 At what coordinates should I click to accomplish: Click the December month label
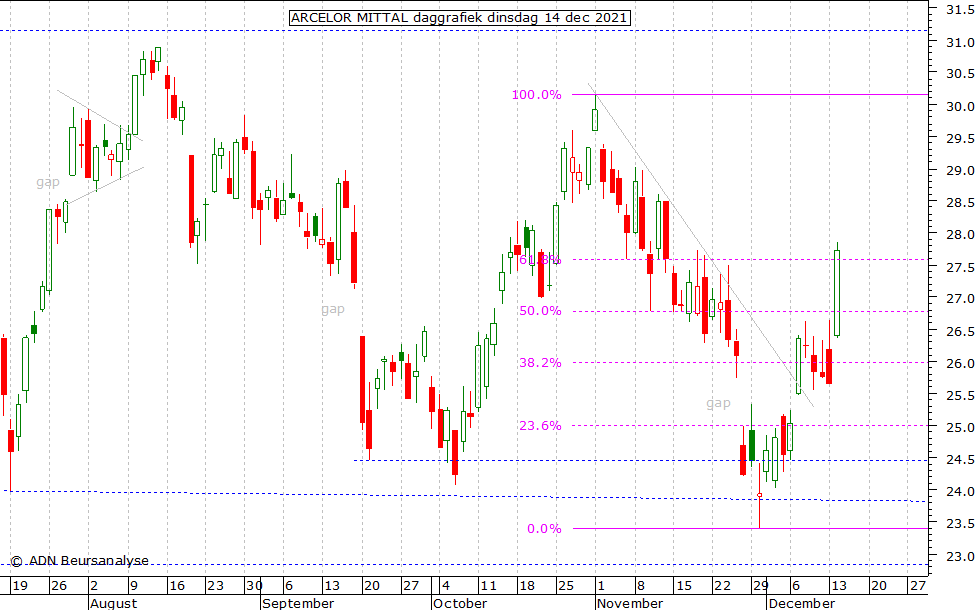pyautogui.click(x=801, y=603)
